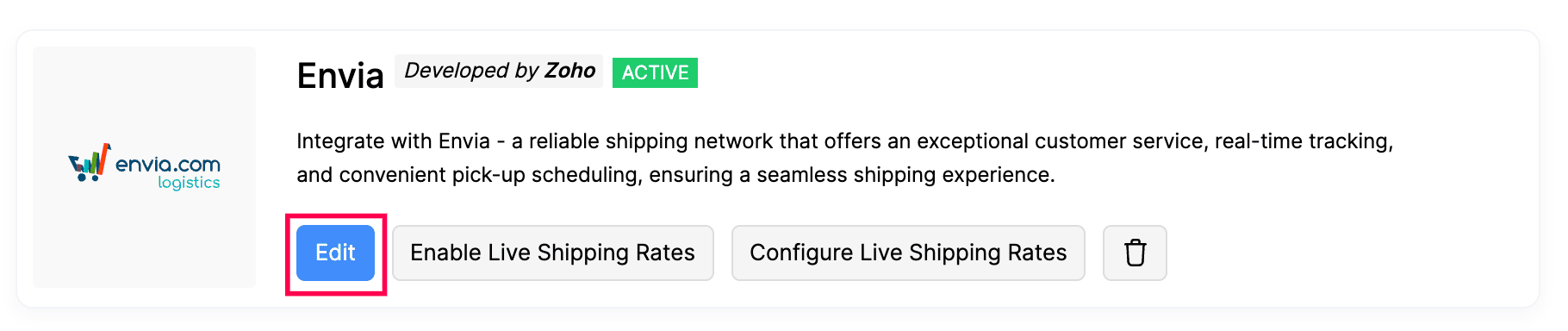Click the Developed by Zoho label
Image resolution: width=1568 pixels, height=331 pixels.
point(500,71)
